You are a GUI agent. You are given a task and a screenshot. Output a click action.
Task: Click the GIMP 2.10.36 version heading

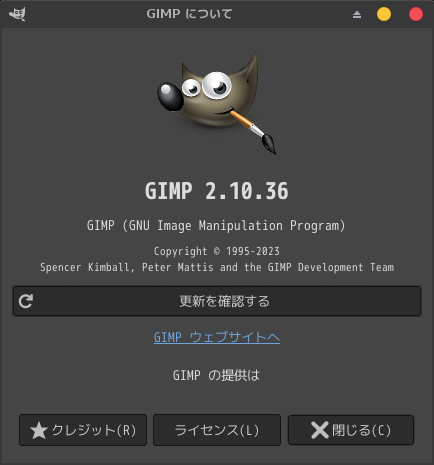pos(217,191)
